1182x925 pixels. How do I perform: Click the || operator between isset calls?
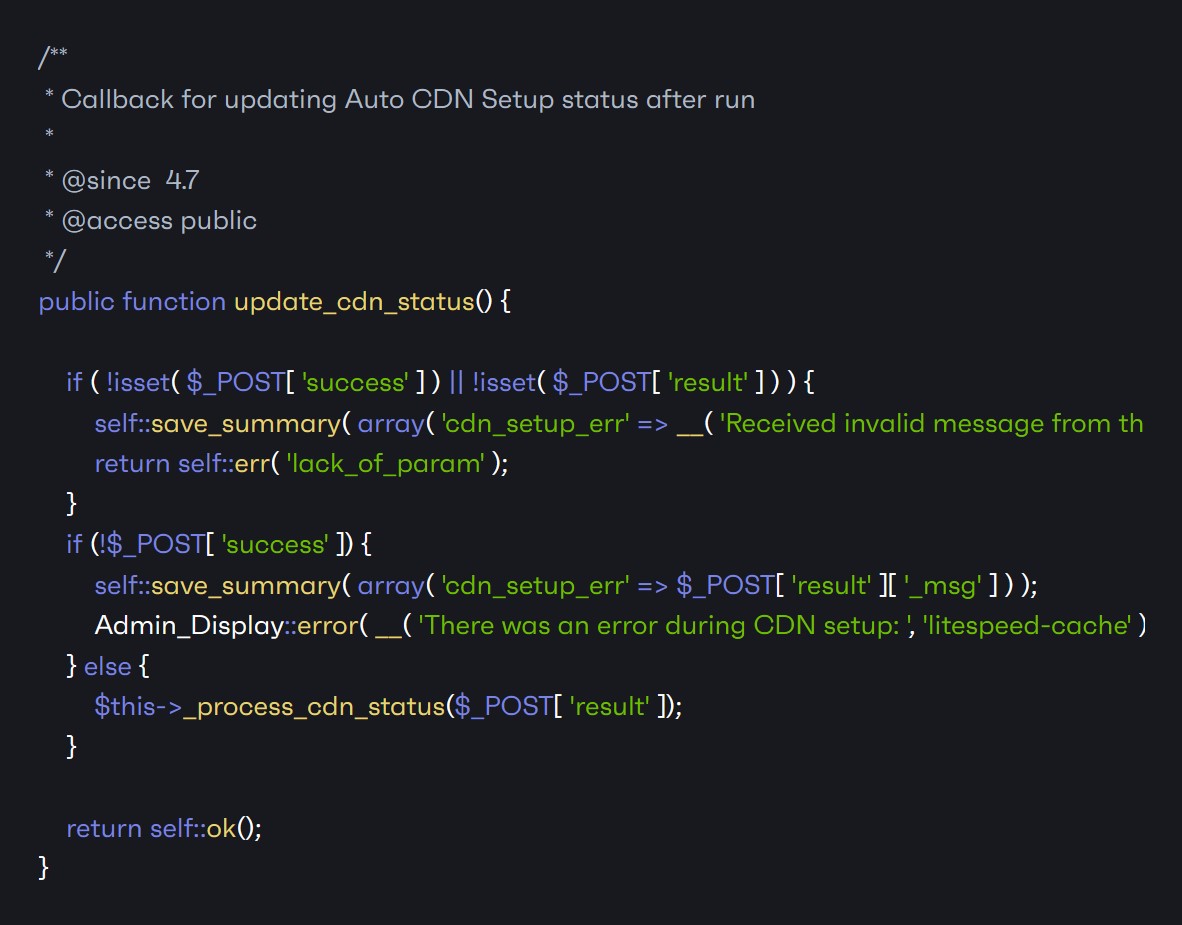(x=456, y=383)
